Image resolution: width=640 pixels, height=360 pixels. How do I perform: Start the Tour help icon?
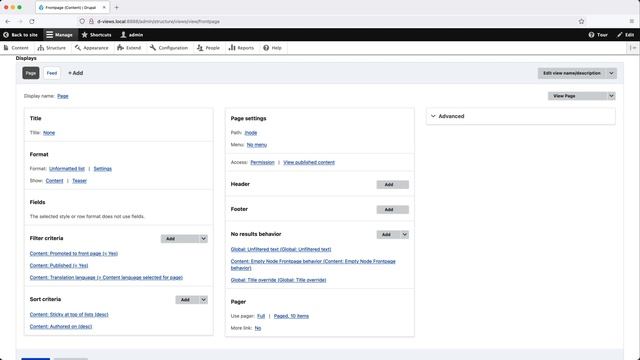click(x=591, y=35)
